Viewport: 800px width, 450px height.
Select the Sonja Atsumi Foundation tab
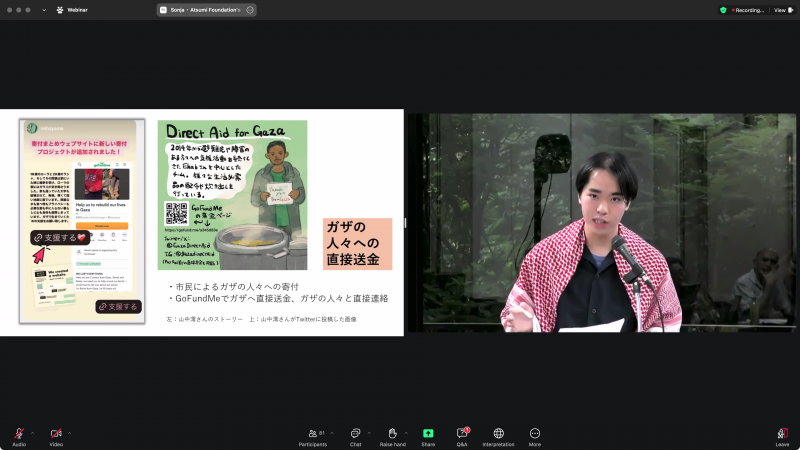[x=207, y=10]
